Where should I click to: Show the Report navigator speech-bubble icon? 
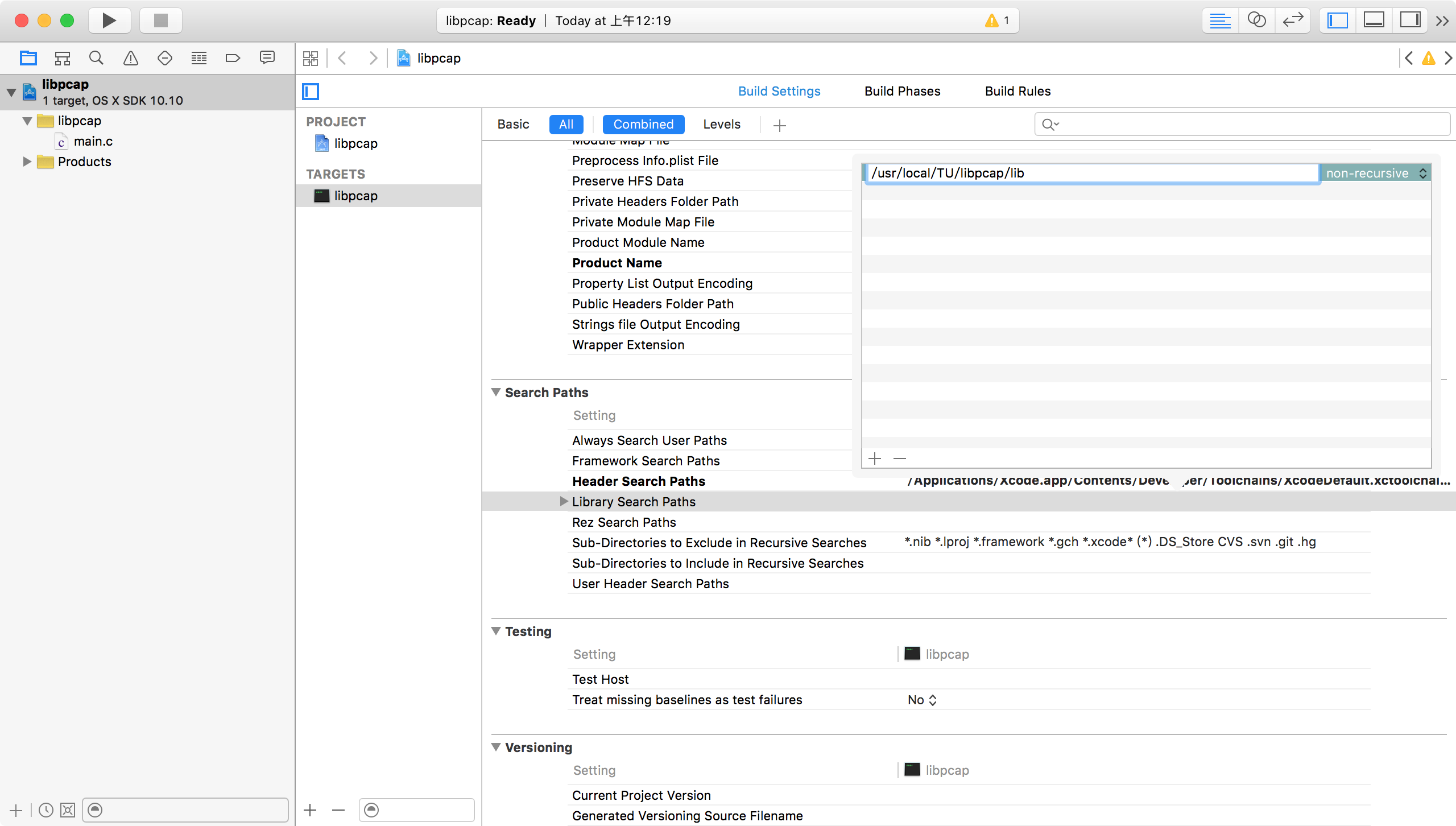point(267,58)
